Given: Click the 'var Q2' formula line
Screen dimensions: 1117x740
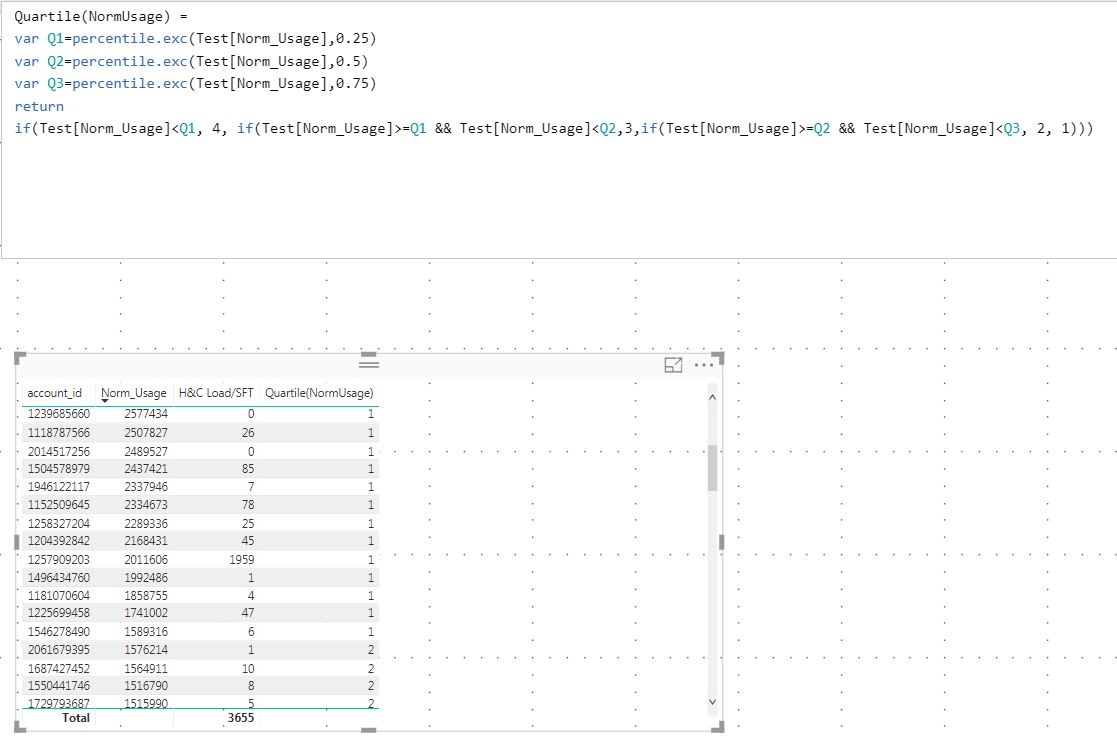Looking at the screenshot, I should coord(191,61).
